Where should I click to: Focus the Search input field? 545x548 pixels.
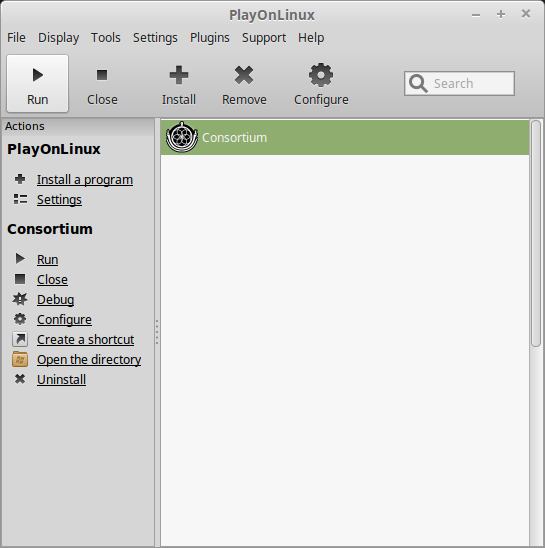pos(459,84)
